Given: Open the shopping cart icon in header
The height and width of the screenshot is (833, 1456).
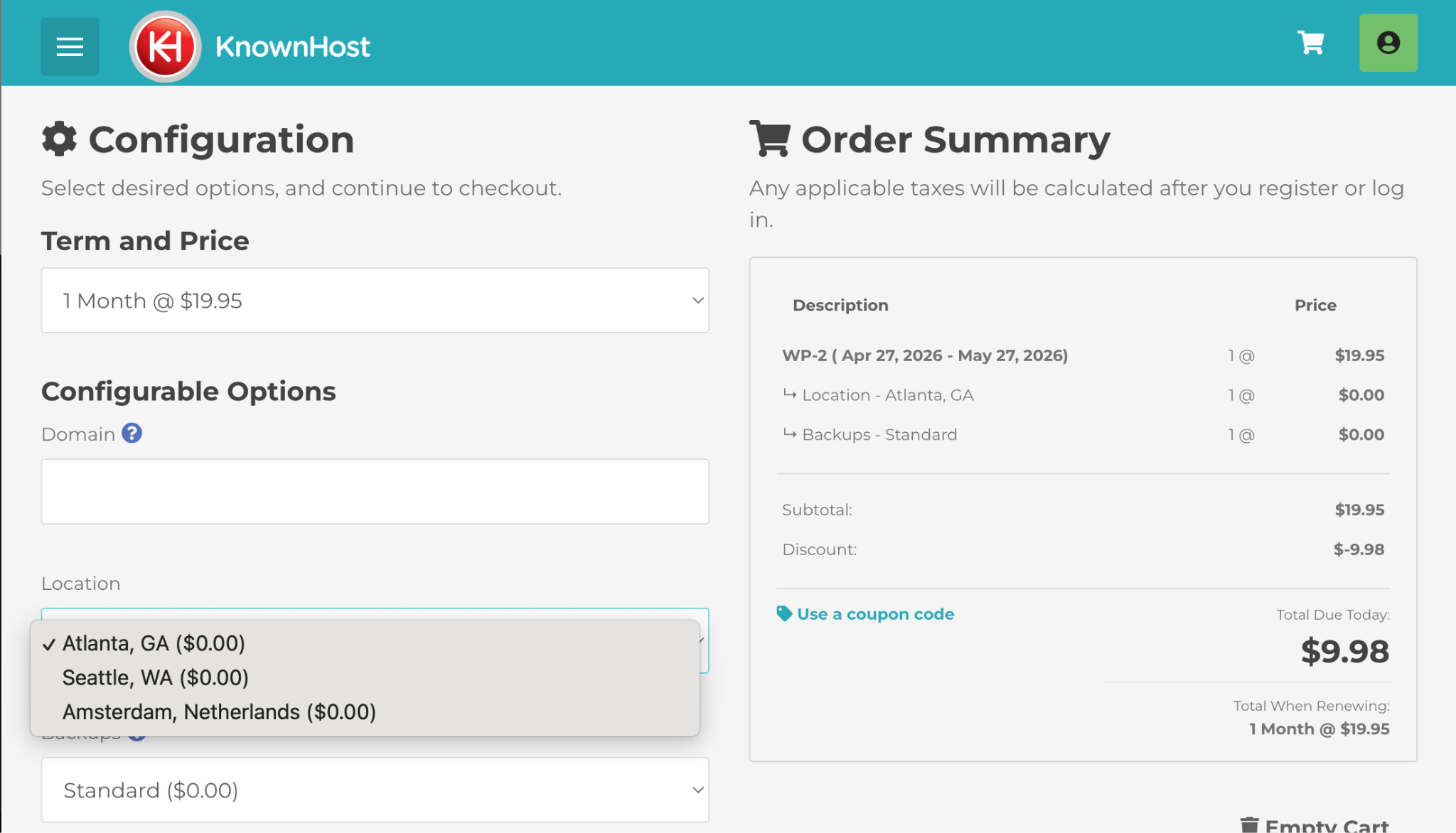Looking at the screenshot, I should pos(1311,43).
